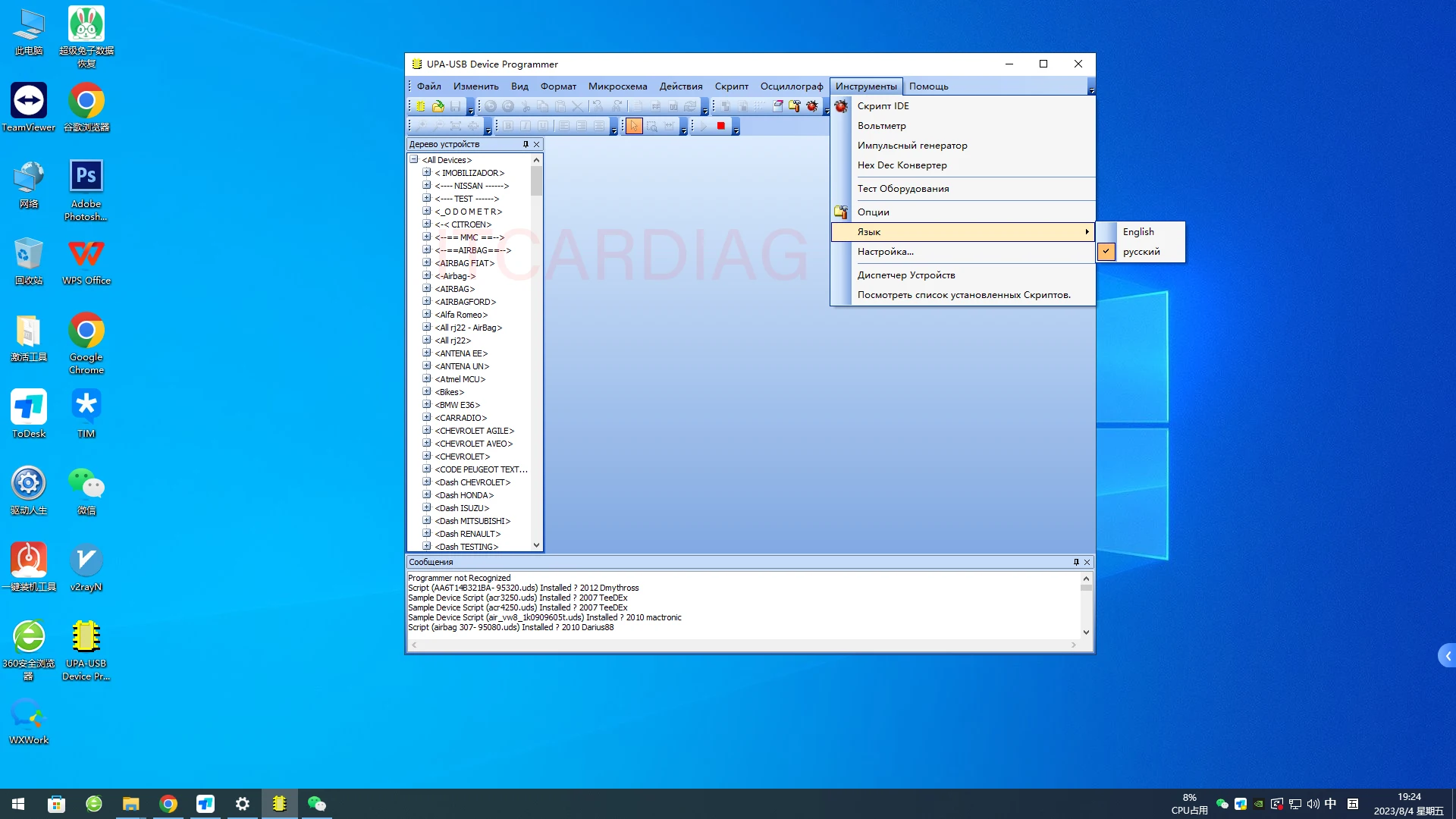The height and width of the screenshot is (819, 1456).
Task: Expand the Dash HONDA tree node
Action: tap(427, 495)
